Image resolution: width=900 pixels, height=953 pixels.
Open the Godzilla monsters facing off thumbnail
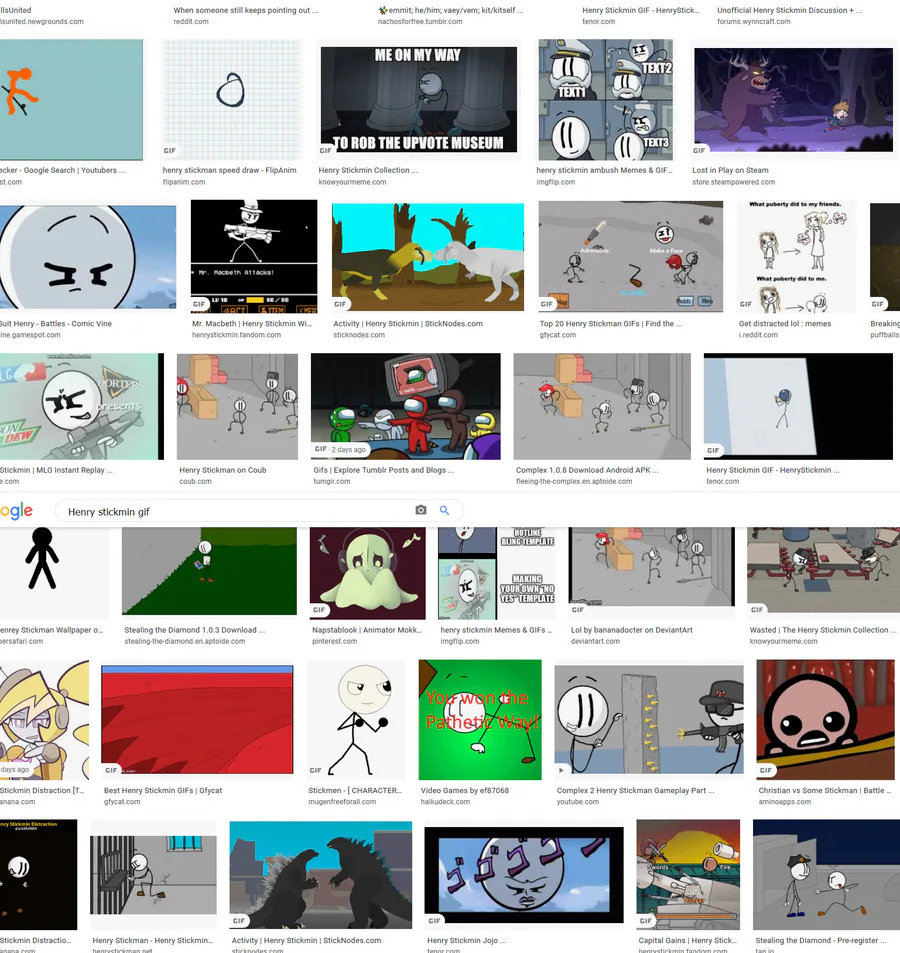[x=320, y=875]
